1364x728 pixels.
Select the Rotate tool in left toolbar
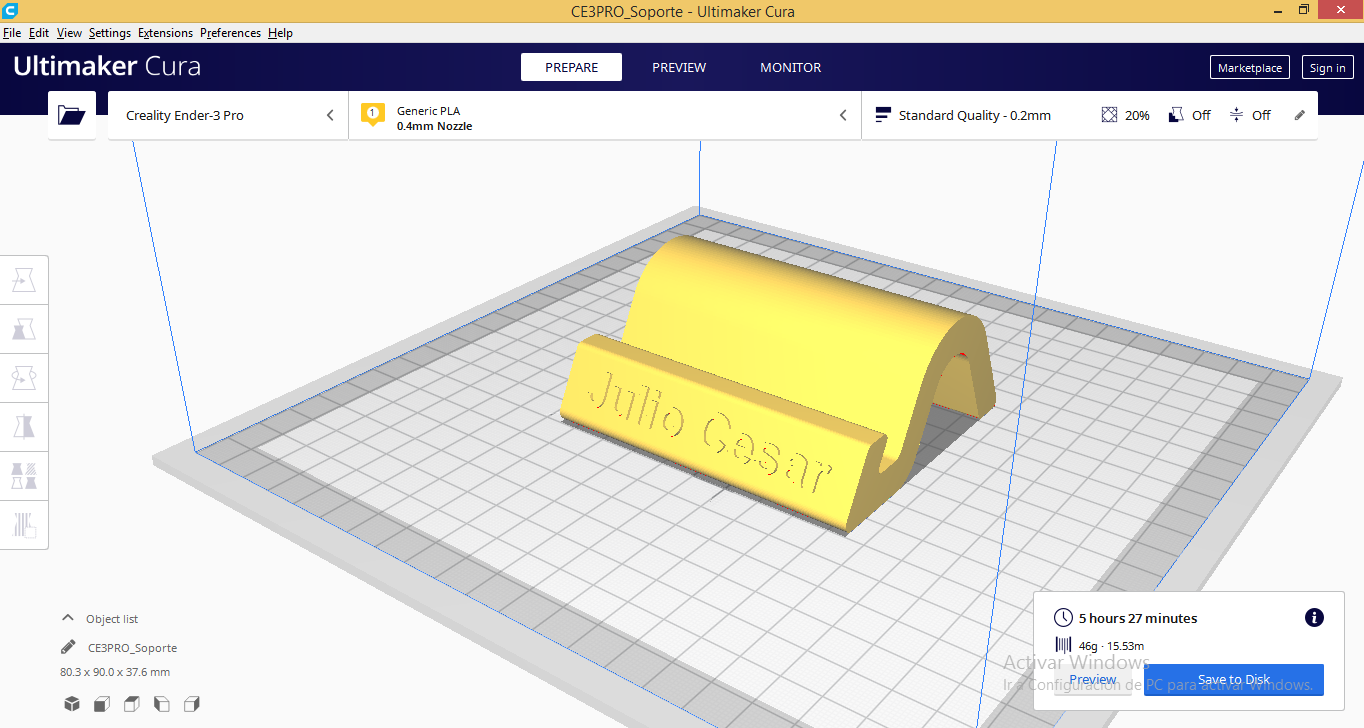(24, 378)
